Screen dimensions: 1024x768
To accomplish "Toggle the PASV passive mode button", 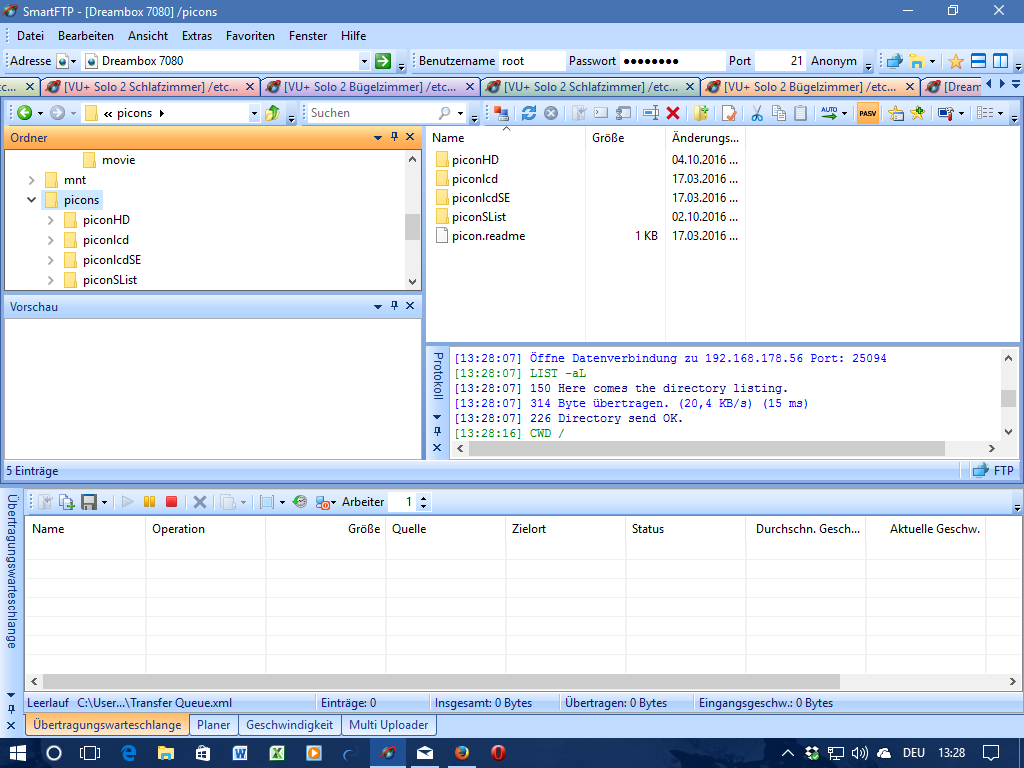I will tap(867, 113).
